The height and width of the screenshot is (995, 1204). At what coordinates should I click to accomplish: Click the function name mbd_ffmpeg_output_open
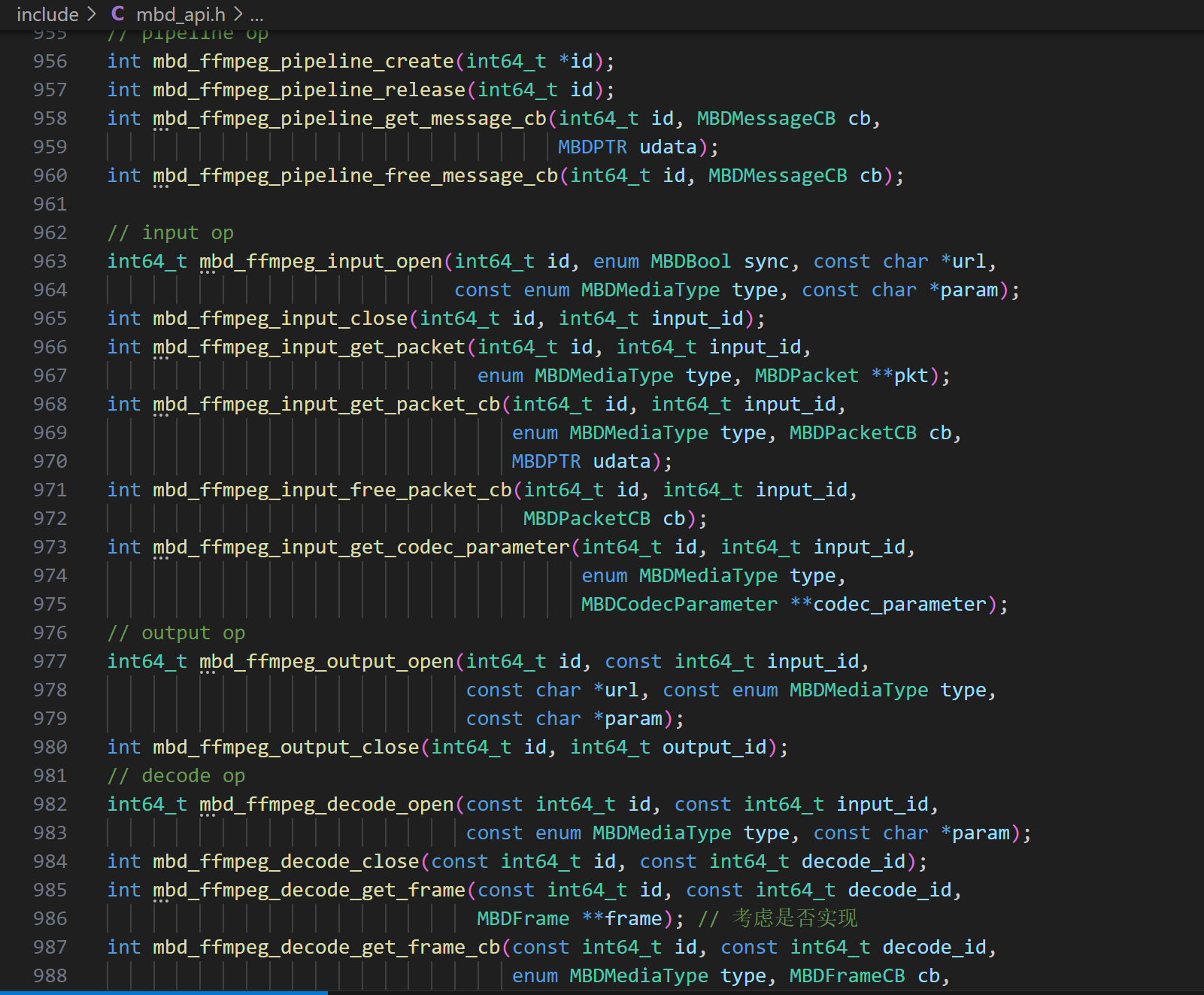[326, 661]
